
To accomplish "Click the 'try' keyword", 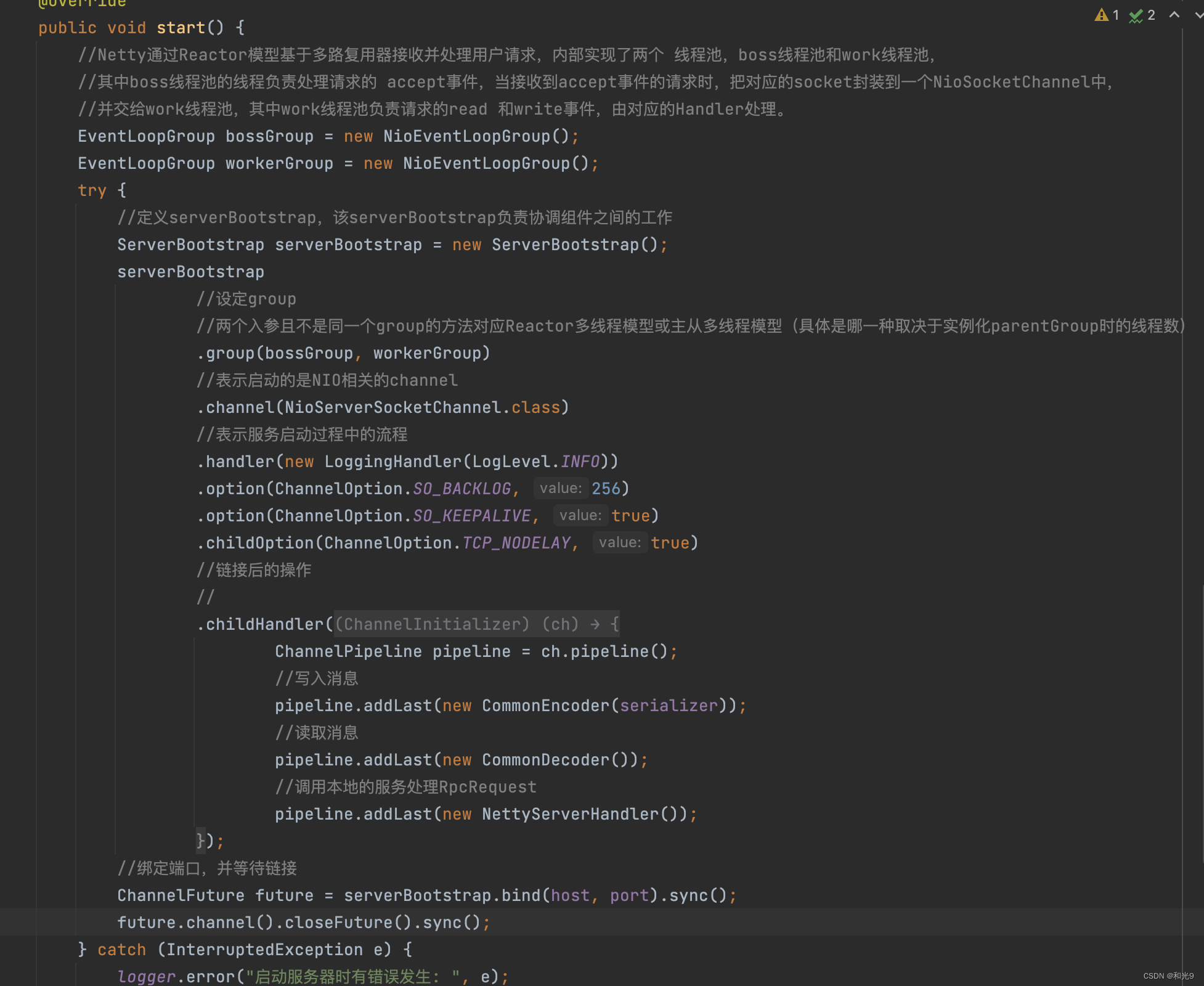I will coord(92,190).
